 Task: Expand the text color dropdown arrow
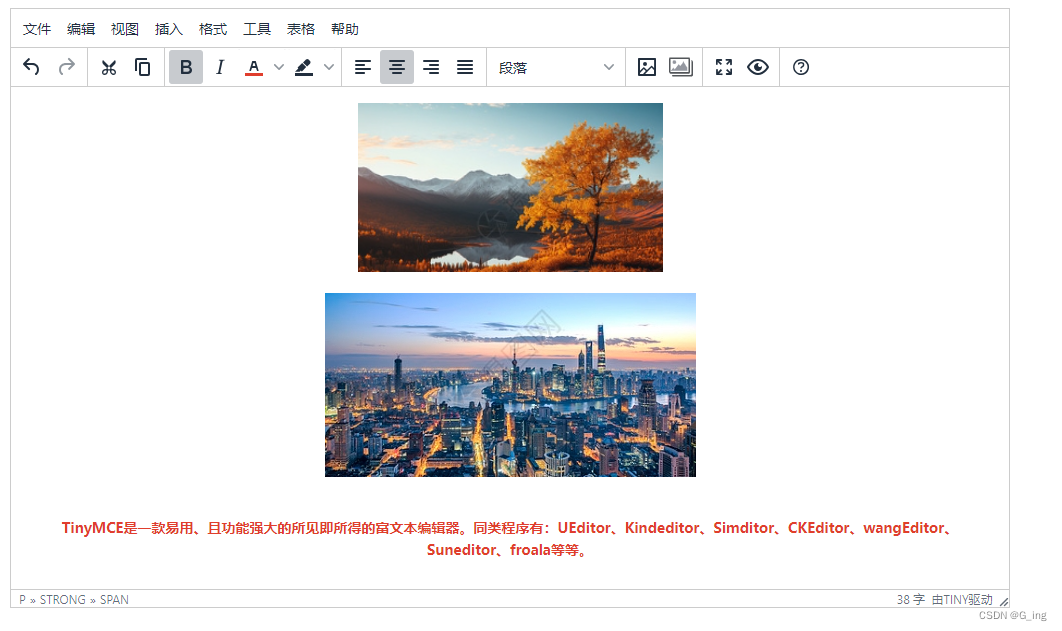click(278, 67)
